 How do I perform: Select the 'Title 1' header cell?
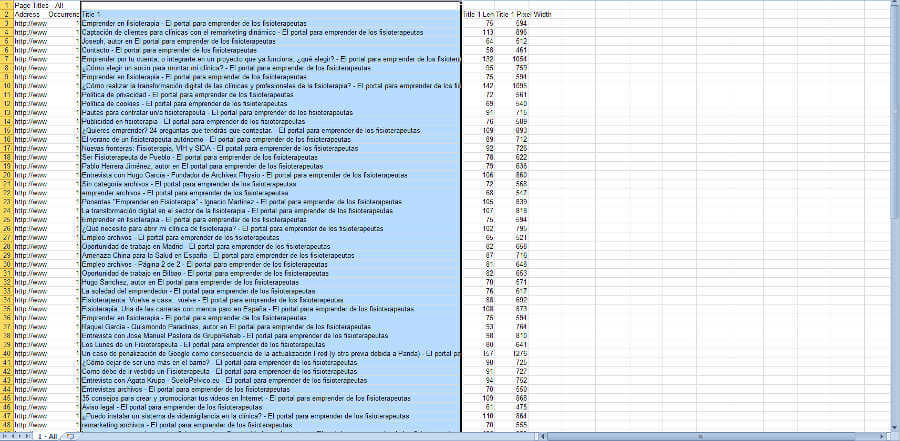coord(270,14)
